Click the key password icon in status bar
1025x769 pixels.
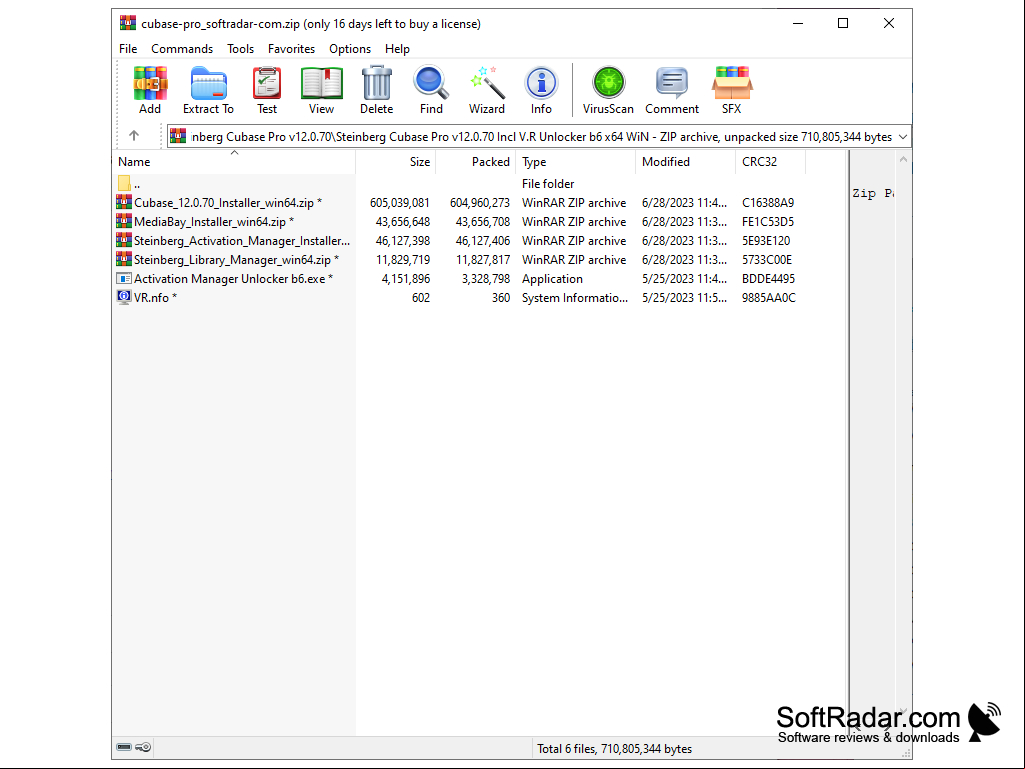tap(144, 747)
